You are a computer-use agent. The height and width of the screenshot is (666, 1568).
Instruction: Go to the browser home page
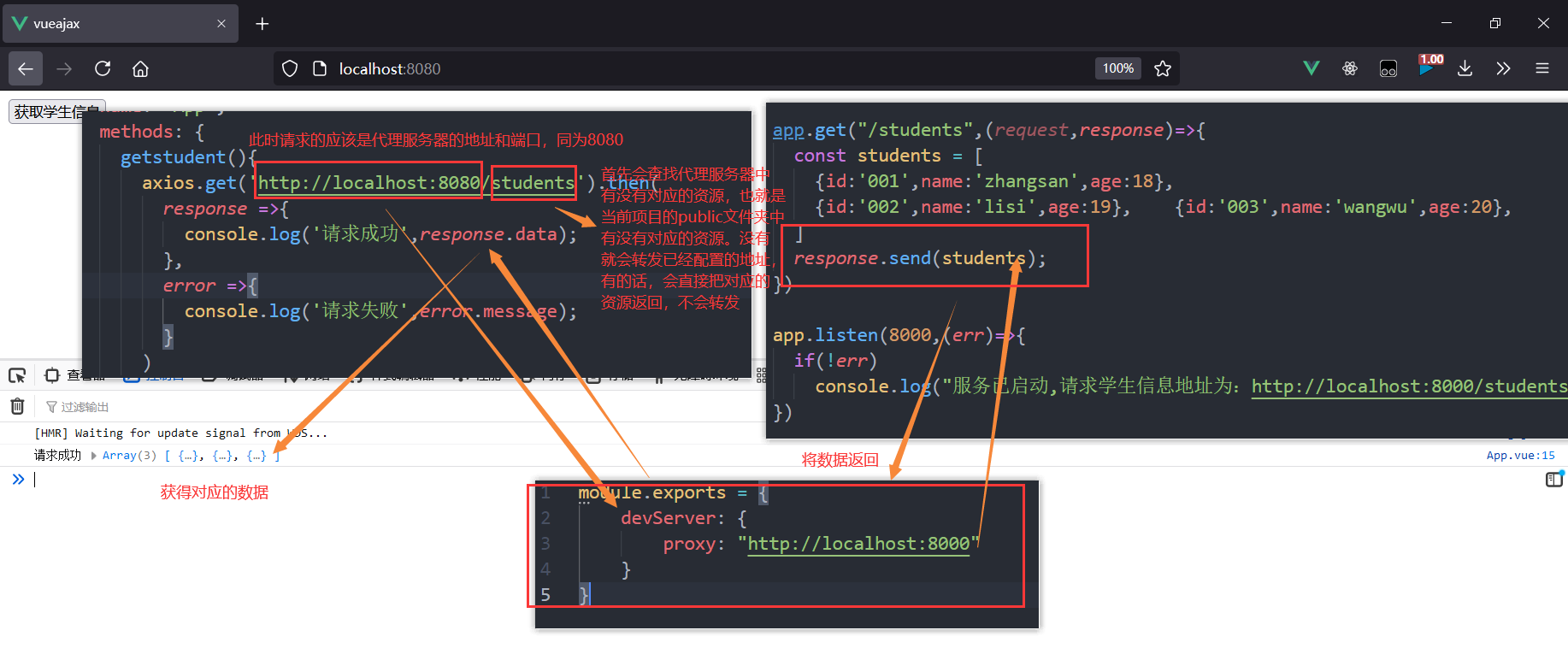click(140, 68)
